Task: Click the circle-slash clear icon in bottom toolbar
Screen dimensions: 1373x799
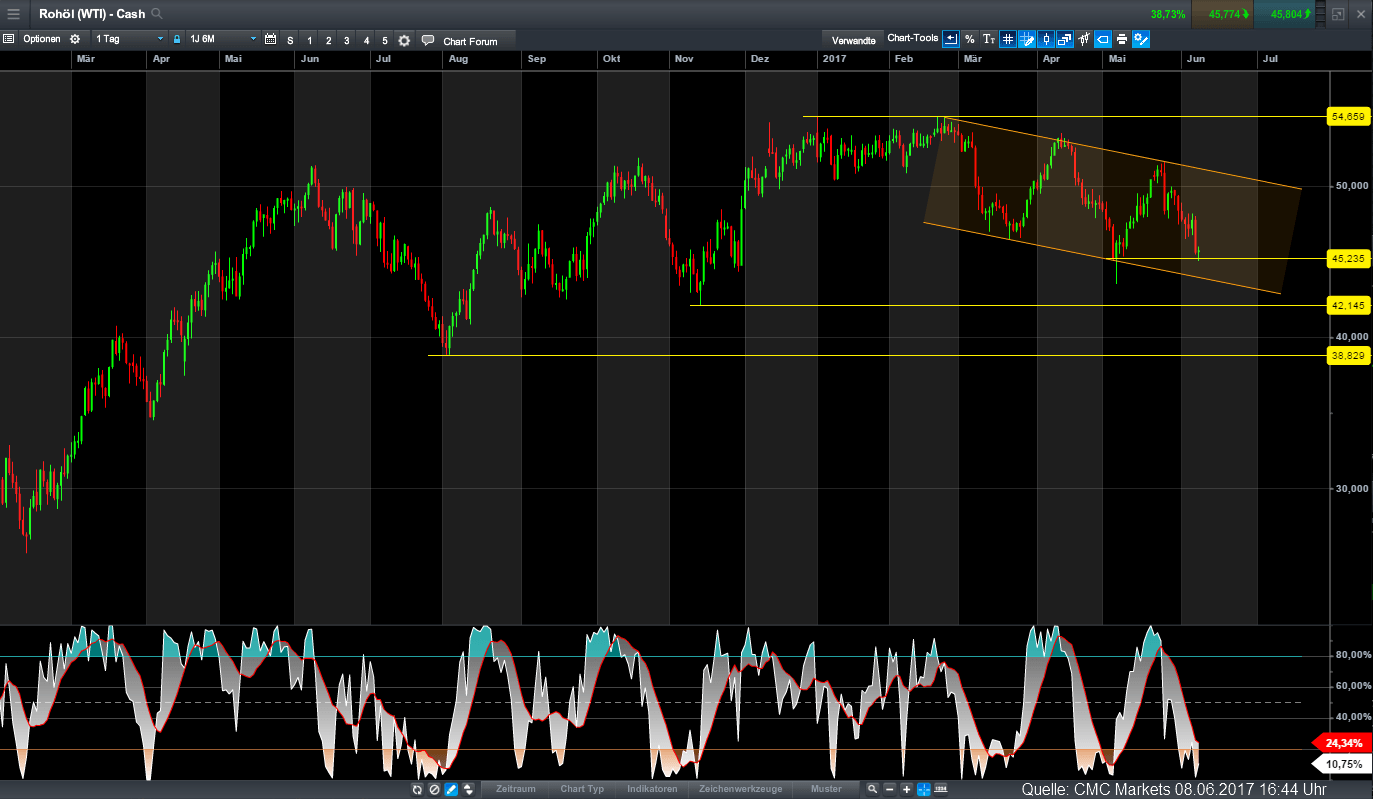Action: click(x=434, y=789)
